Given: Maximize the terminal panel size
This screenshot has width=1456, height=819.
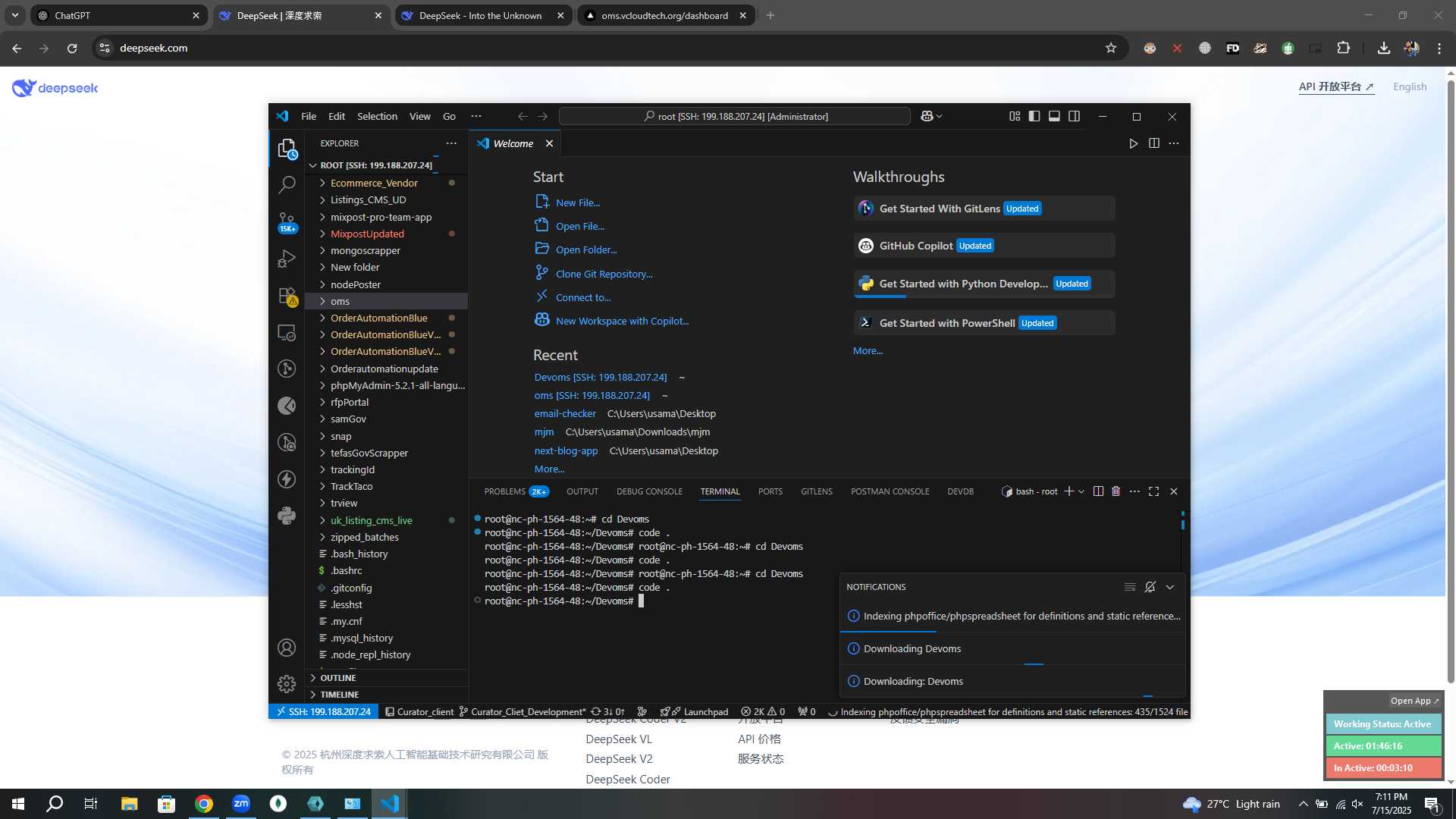Looking at the screenshot, I should pos(1154,491).
